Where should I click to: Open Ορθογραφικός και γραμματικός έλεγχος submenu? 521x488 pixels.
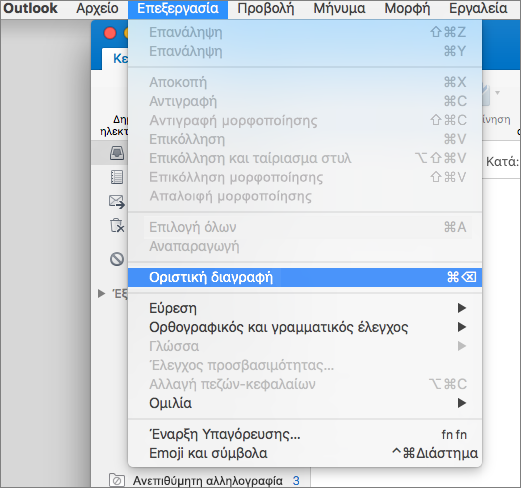click(x=305, y=327)
